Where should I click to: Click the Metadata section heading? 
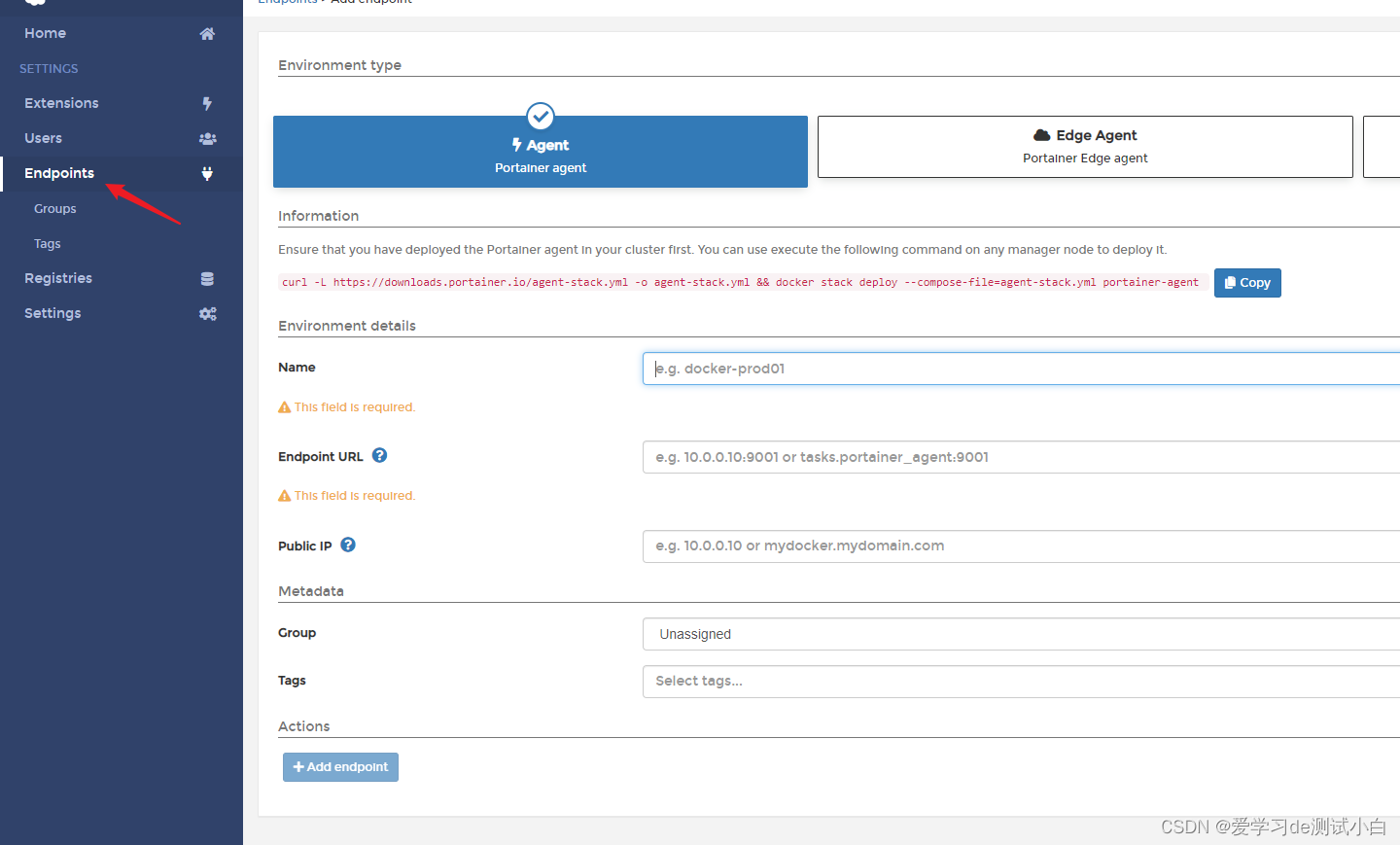(311, 591)
